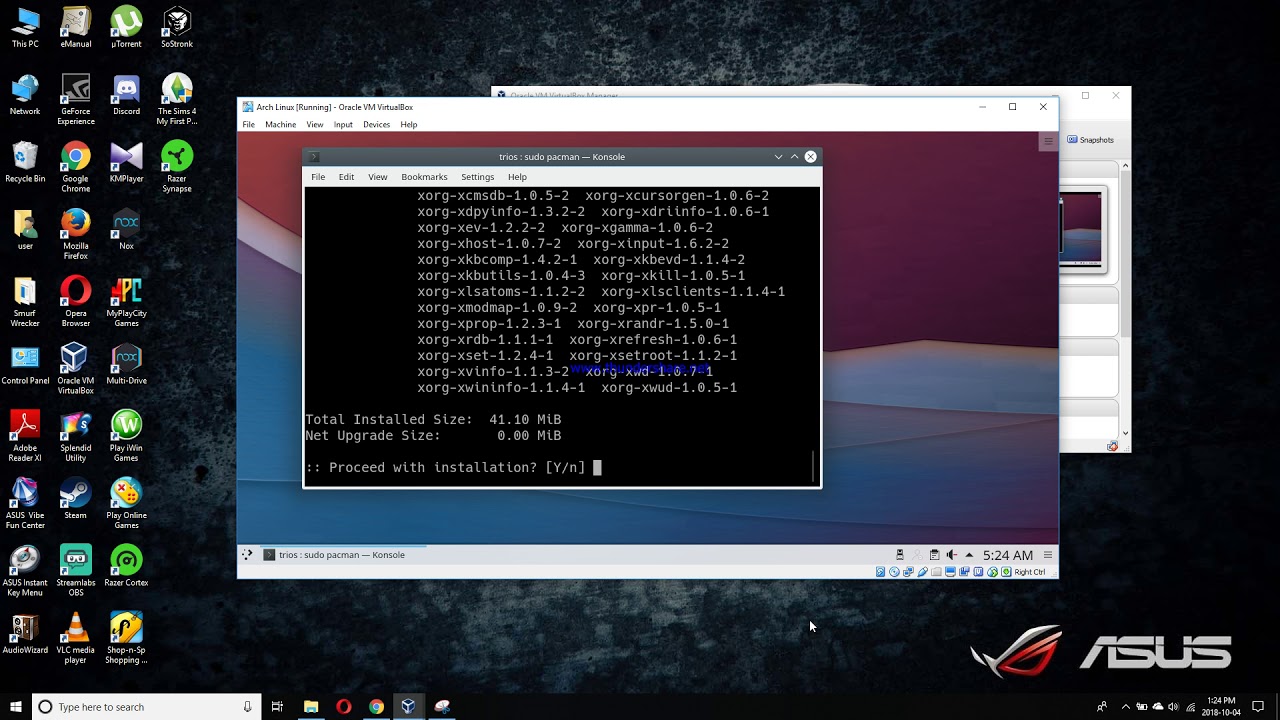
Task: Open Konsole's Edit menu
Action: click(x=346, y=177)
